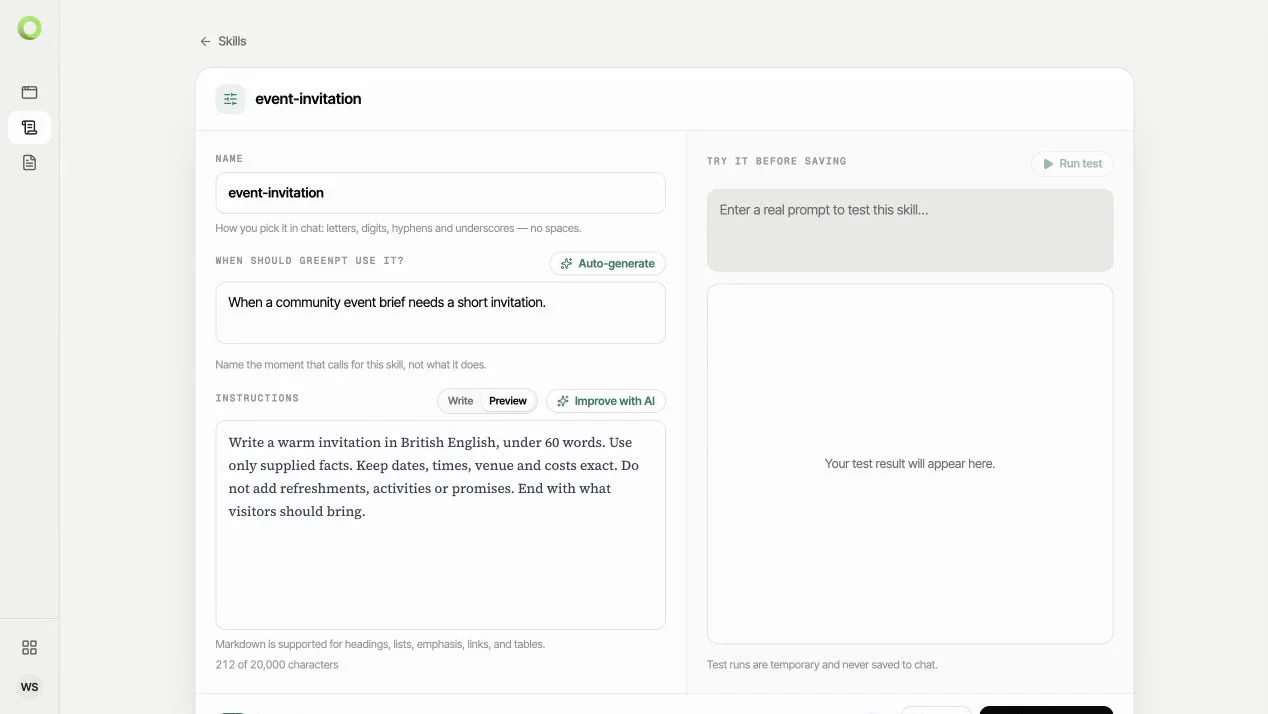Open the WS user avatar
This screenshot has width=1268, height=714.
click(30, 687)
